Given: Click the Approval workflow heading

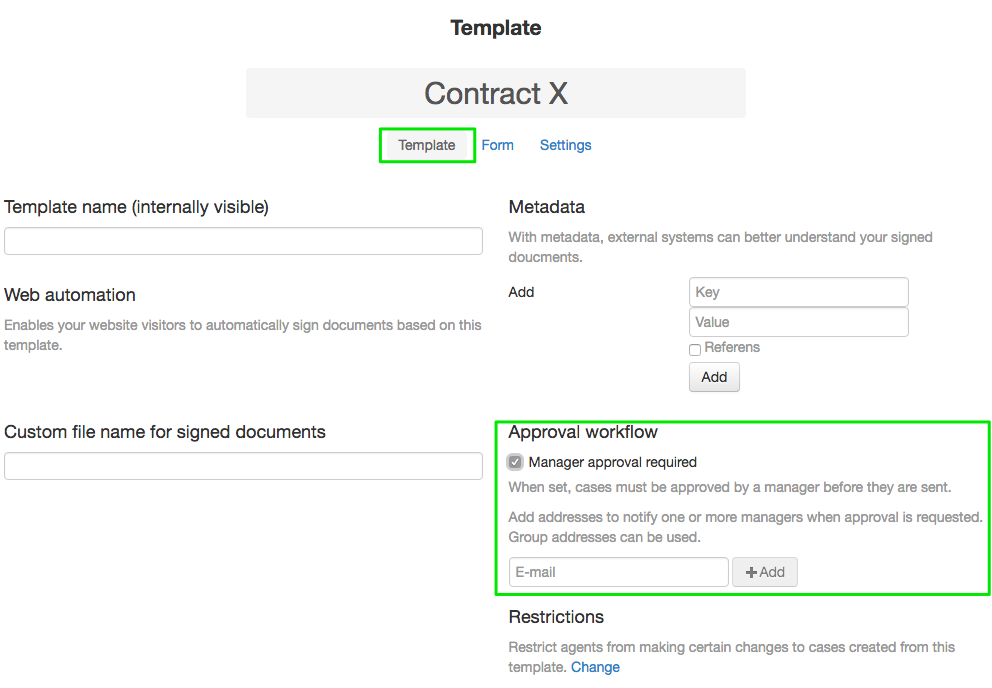Looking at the screenshot, I should [583, 432].
